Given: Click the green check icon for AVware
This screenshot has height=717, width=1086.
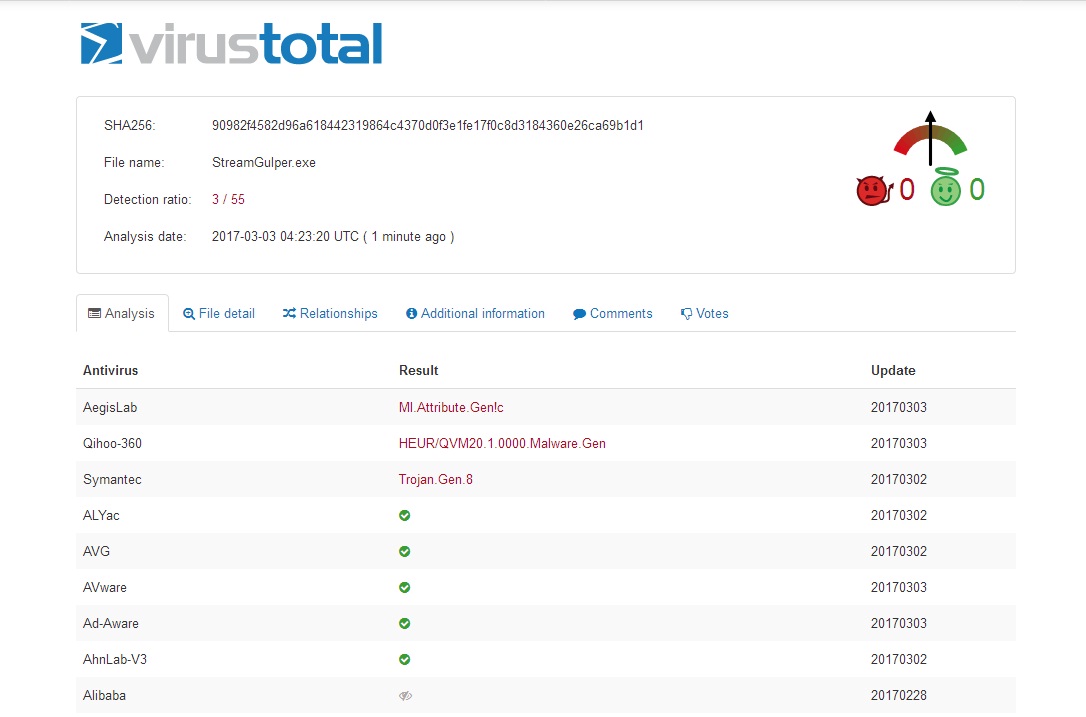Looking at the screenshot, I should click(x=404, y=587).
